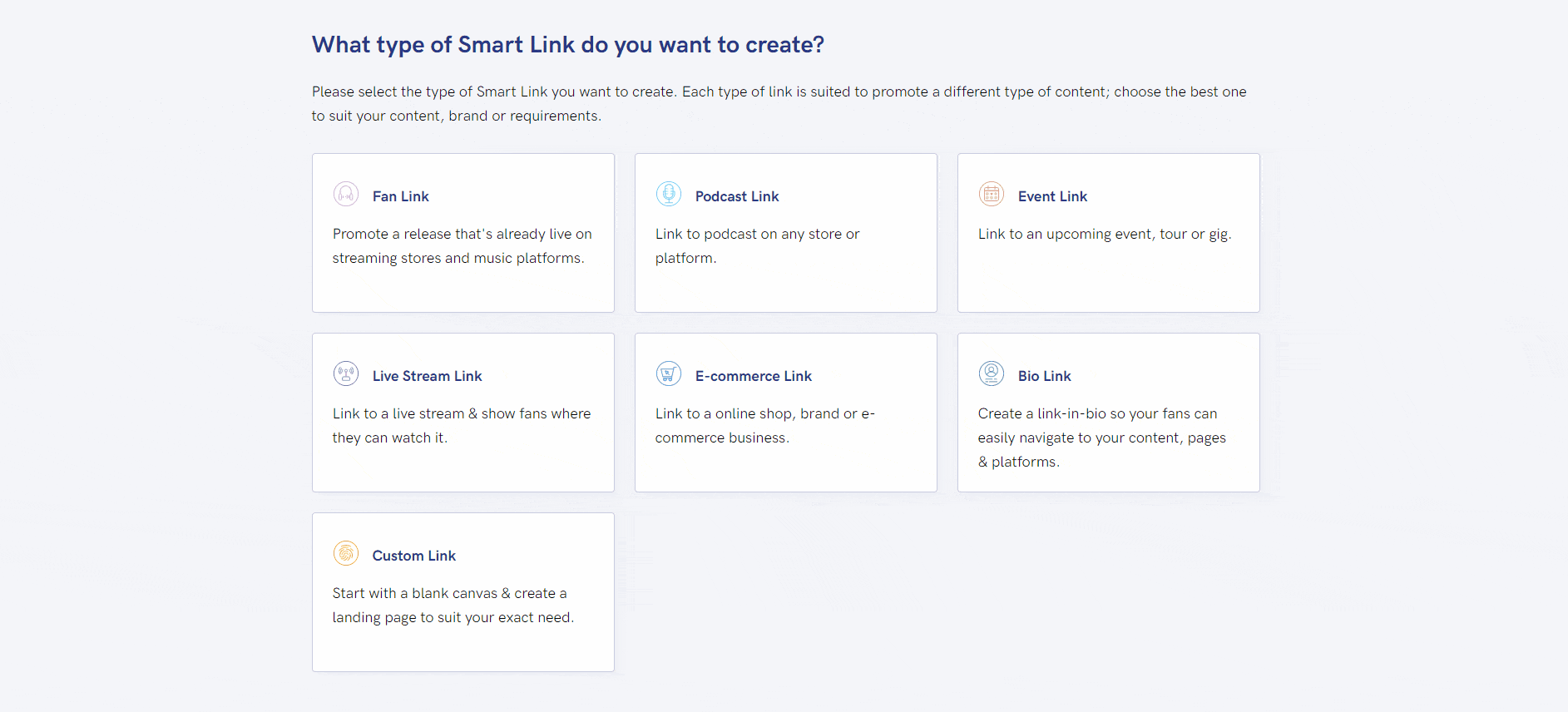This screenshot has width=1568, height=712.
Task: Pick the Custom Link title
Action: (x=414, y=556)
